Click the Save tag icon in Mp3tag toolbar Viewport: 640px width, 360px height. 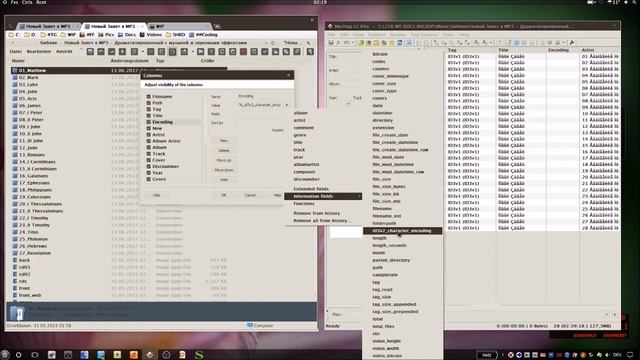tap(331, 43)
